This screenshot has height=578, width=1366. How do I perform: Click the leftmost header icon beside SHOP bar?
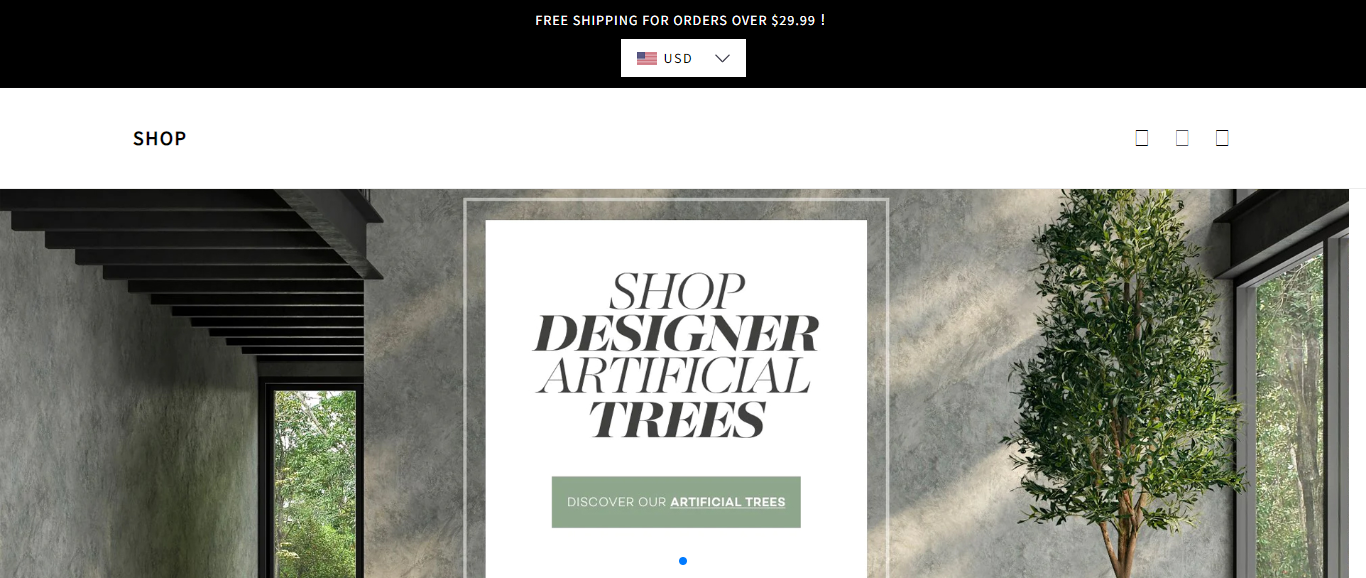[x=1142, y=138]
